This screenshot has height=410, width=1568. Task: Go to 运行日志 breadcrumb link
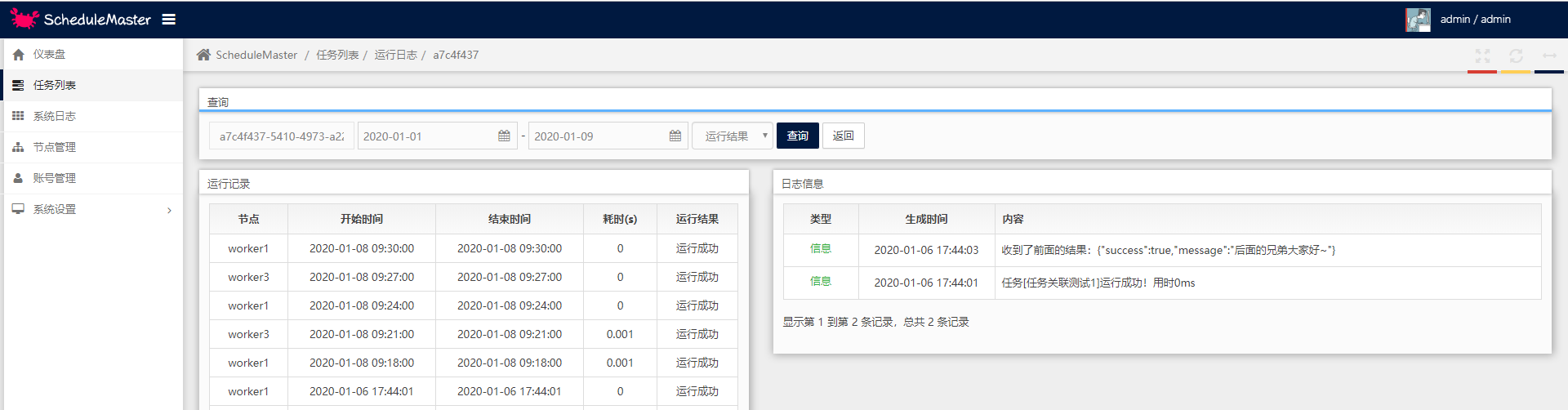point(395,55)
